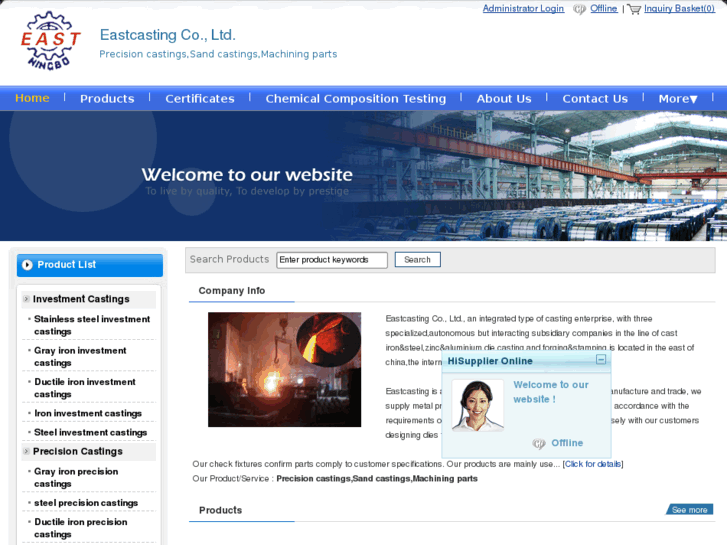
Task: Expand the Investment Castings category arrow
Action: (x=26, y=299)
